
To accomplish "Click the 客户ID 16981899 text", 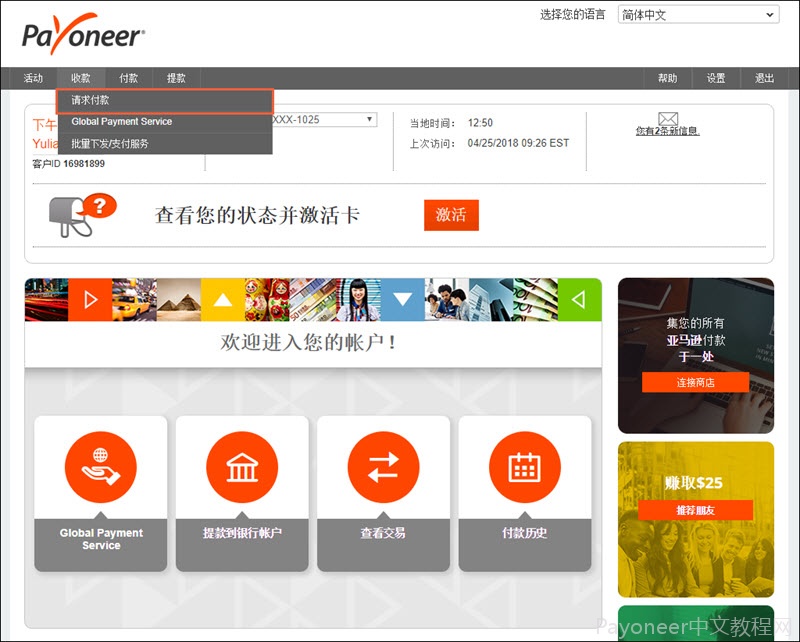I will point(68,164).
